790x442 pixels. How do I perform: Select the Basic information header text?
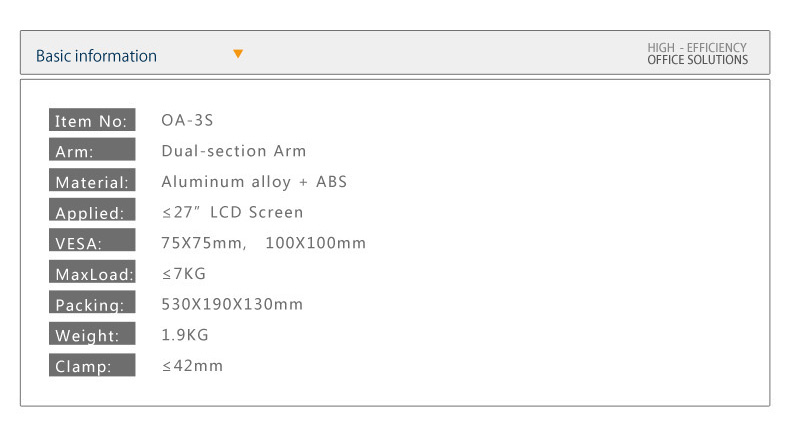(x=96, y=55)
